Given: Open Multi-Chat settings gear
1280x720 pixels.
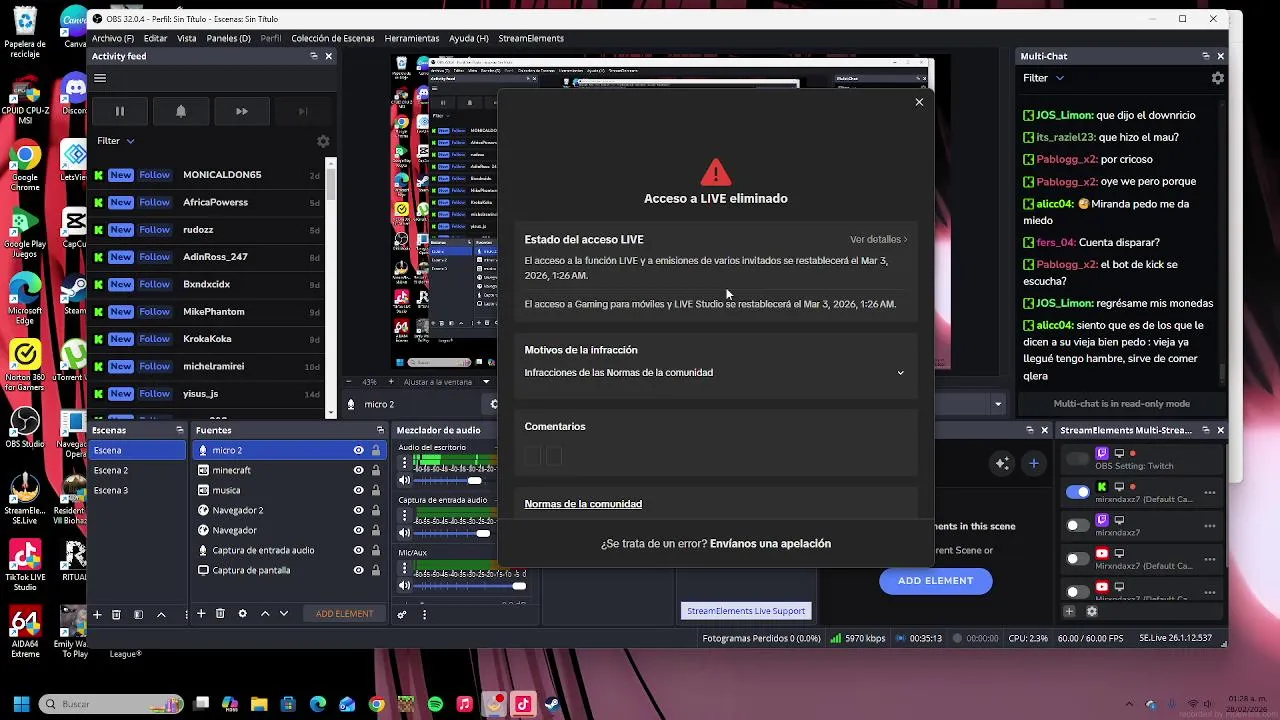Looking at the screenshot, I should (x=1217, y=78).
